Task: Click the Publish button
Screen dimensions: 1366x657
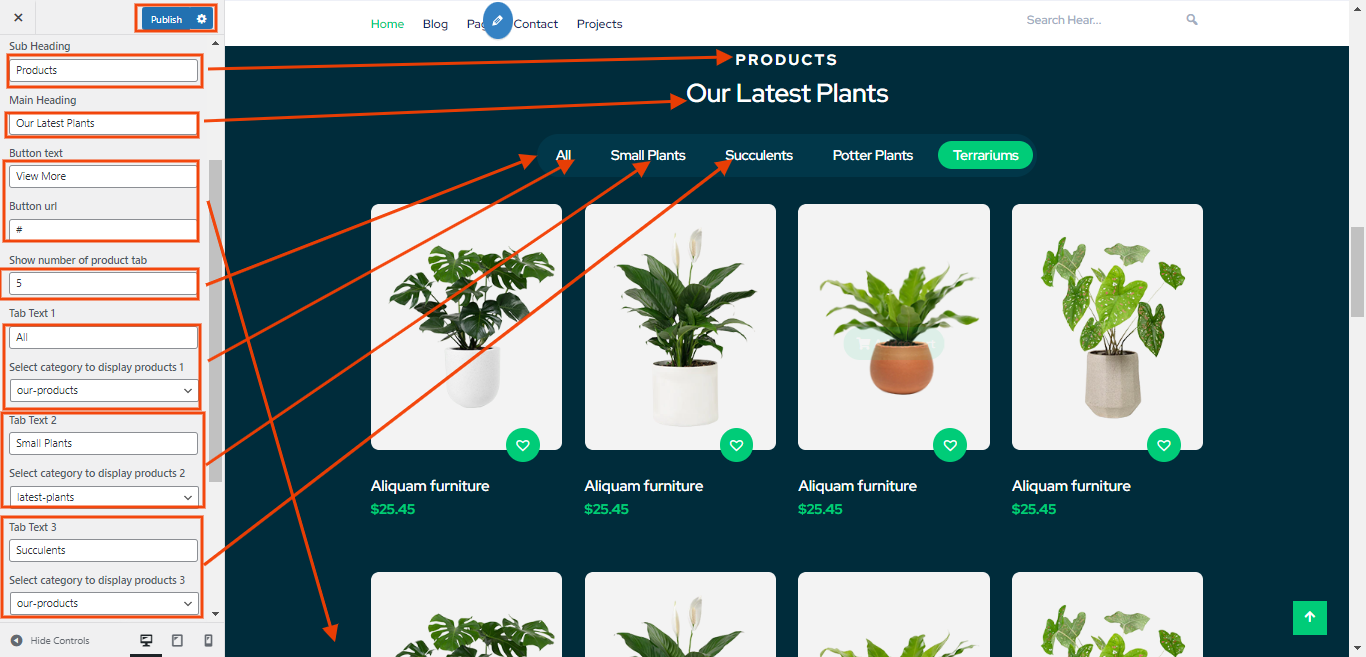Action: point(166,19)
